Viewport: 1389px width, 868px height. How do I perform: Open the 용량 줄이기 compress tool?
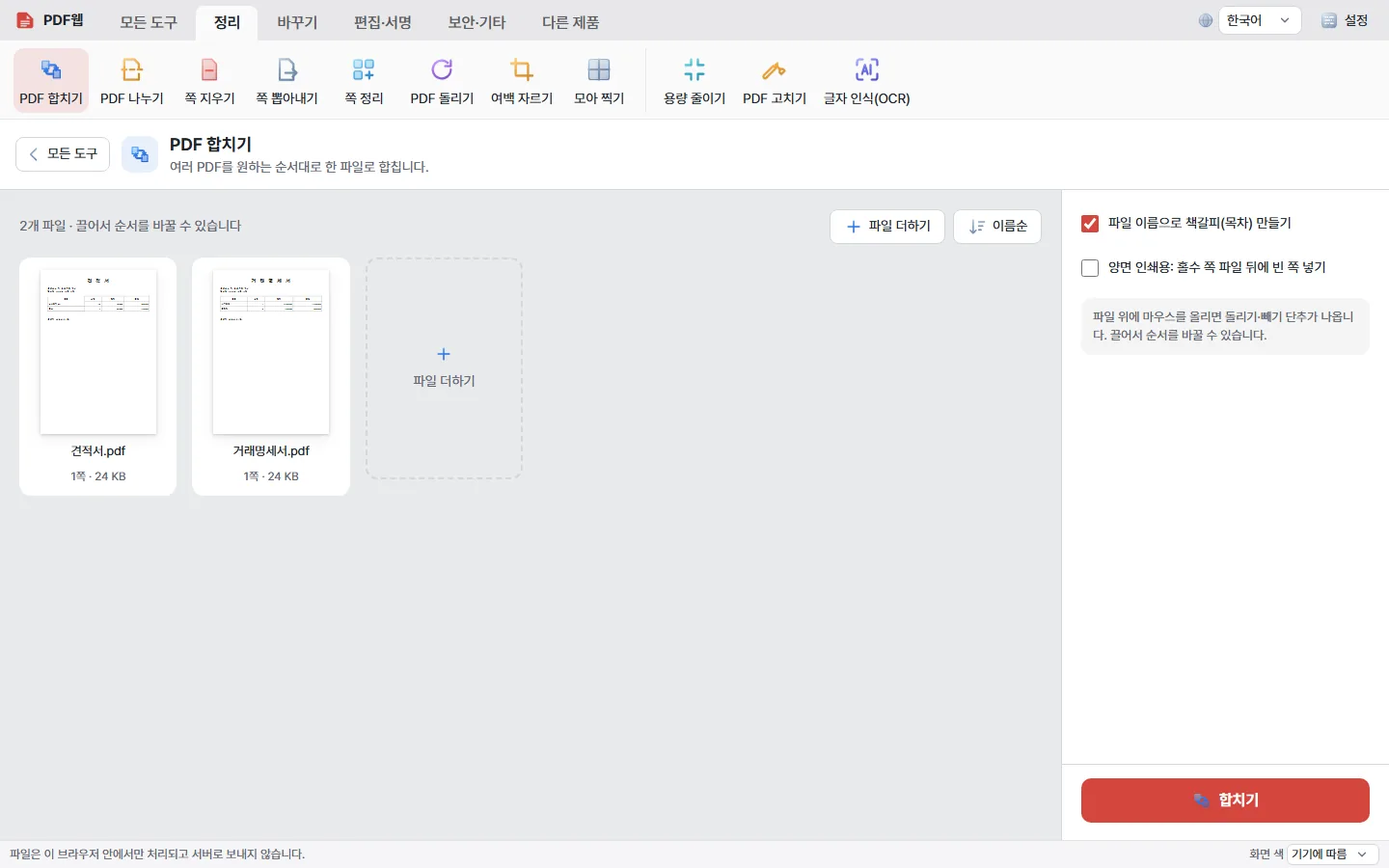click(x=694, y=81)
